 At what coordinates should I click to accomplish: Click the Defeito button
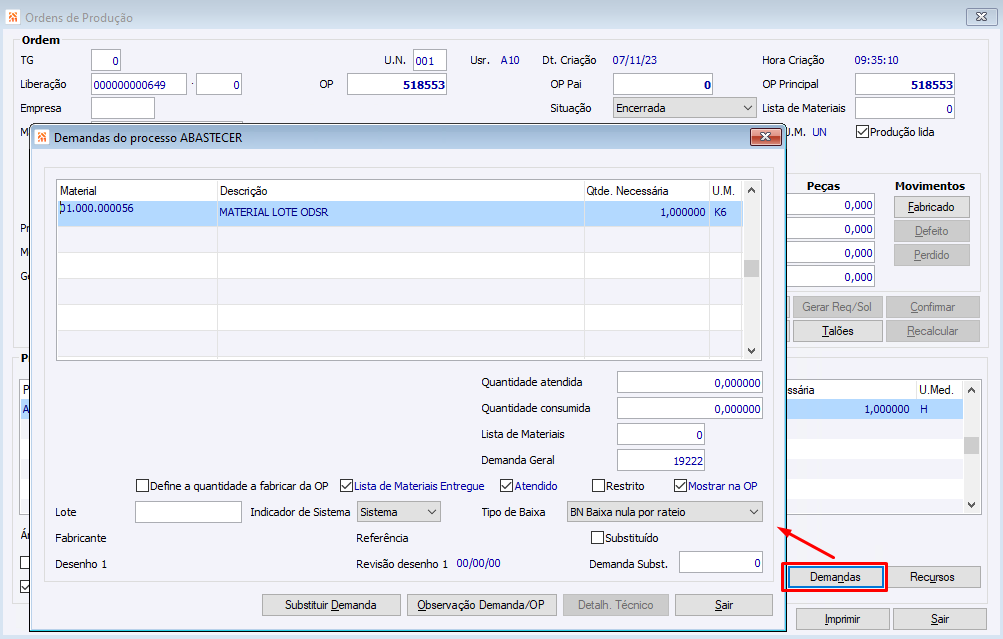931,231
